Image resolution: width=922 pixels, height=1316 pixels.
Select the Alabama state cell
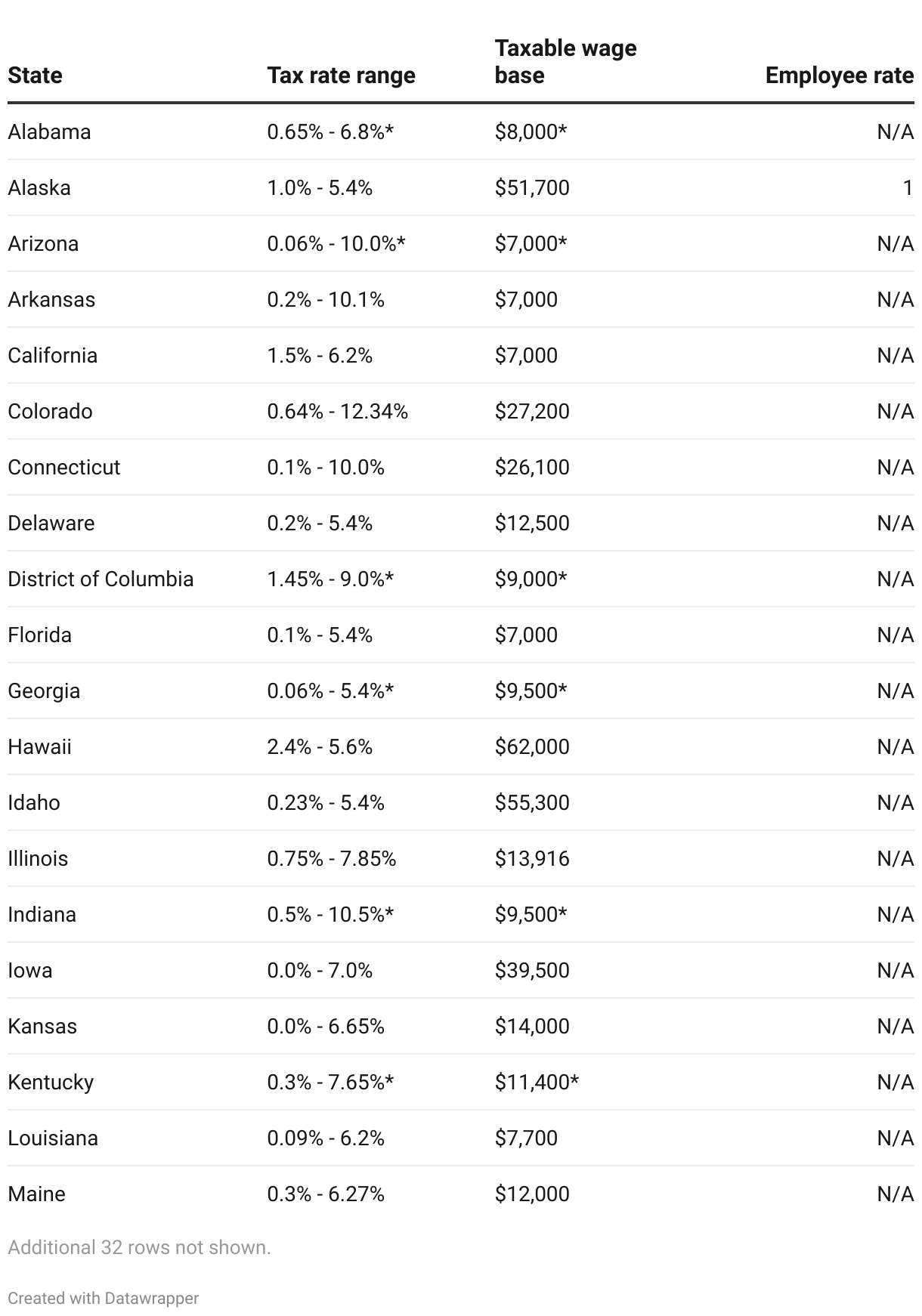point(49,131)
